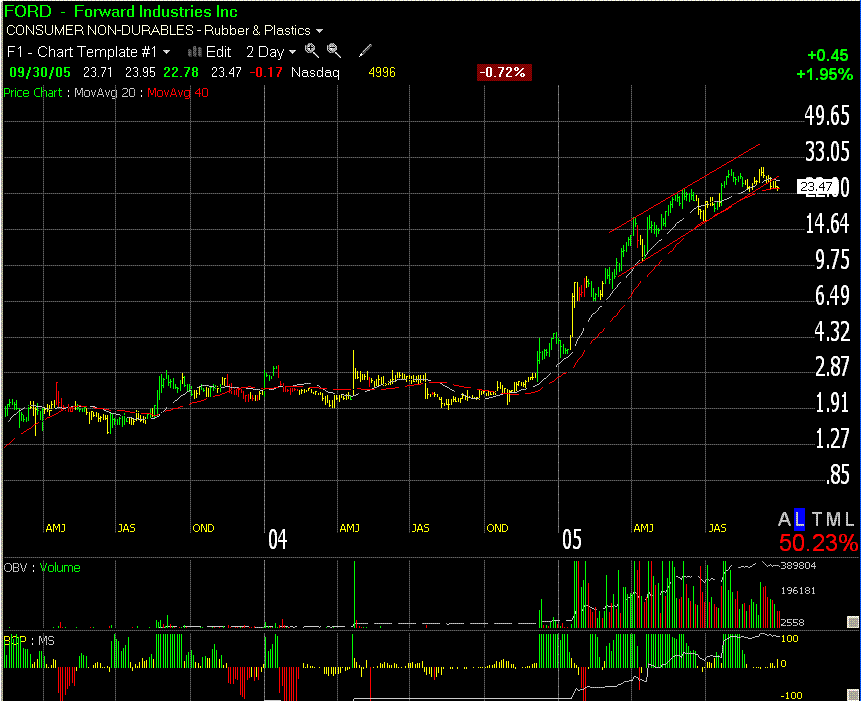Click the 49.65 price axis label
Screen dimensions: 861x701
tap(827, 116)
